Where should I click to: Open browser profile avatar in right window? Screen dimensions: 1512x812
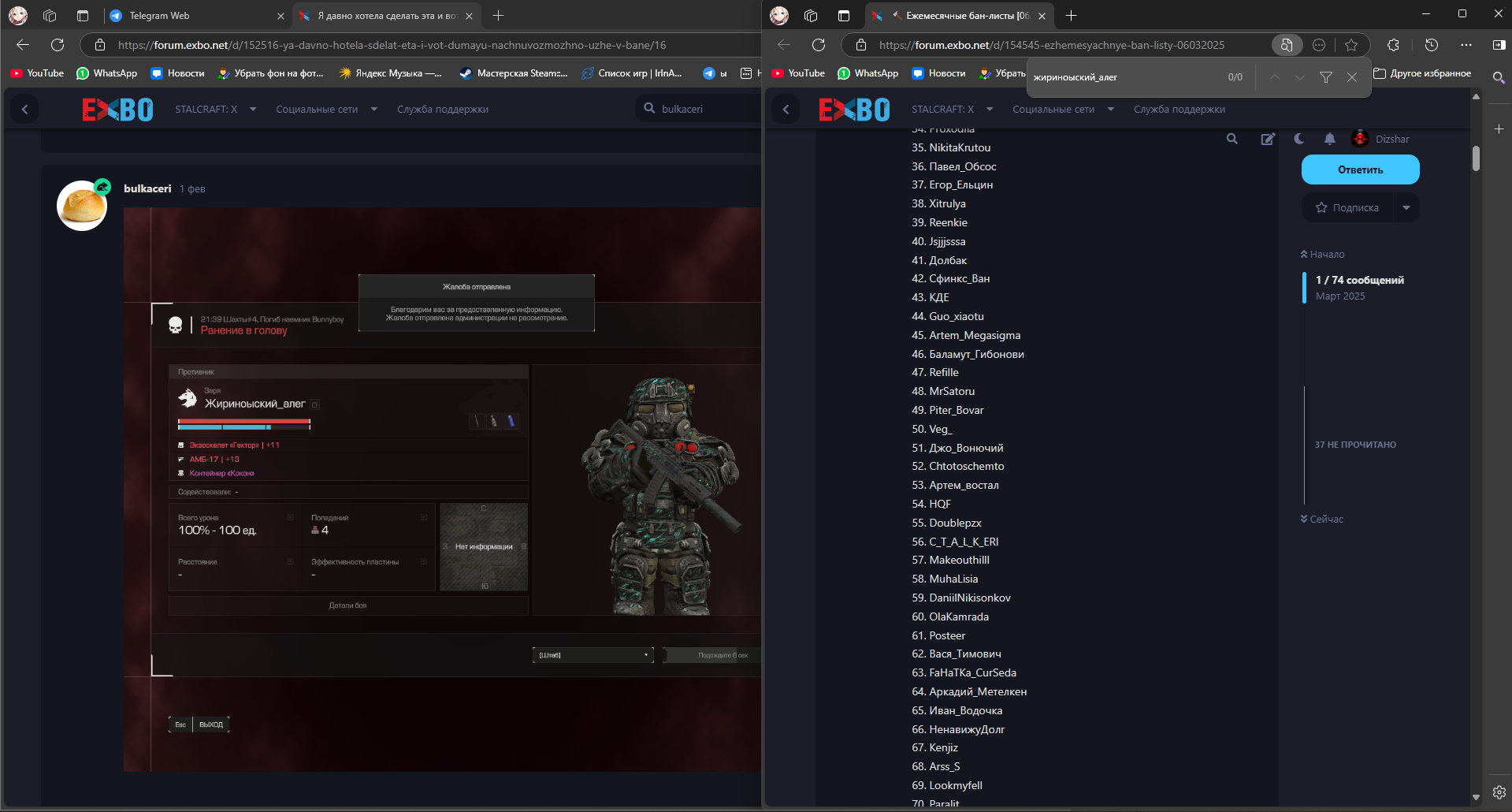point(779,15)
